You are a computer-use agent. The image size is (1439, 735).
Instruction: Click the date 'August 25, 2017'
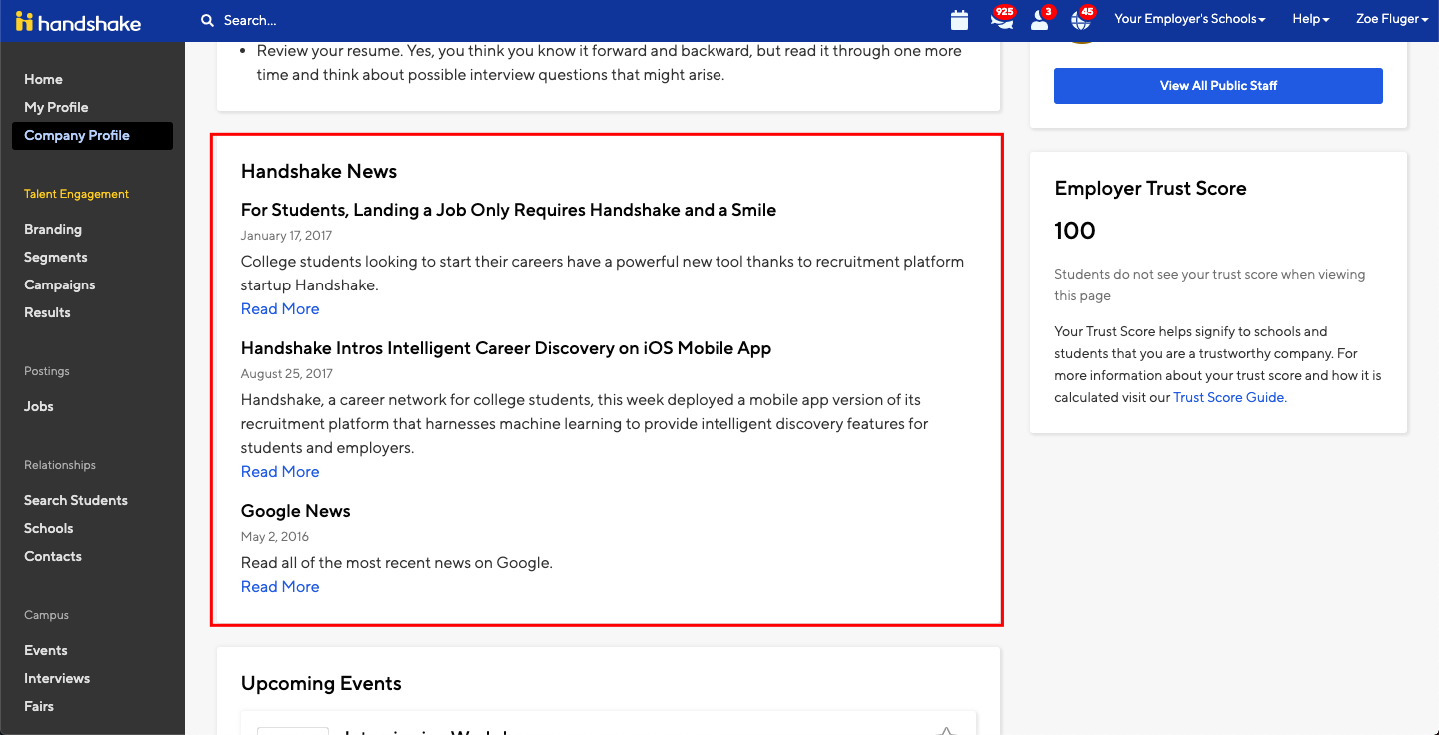click(x=287, y=374)
